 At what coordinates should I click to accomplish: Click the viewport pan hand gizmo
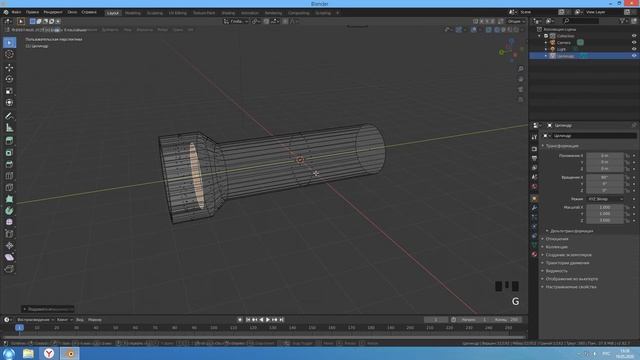(x=520, y=79)
